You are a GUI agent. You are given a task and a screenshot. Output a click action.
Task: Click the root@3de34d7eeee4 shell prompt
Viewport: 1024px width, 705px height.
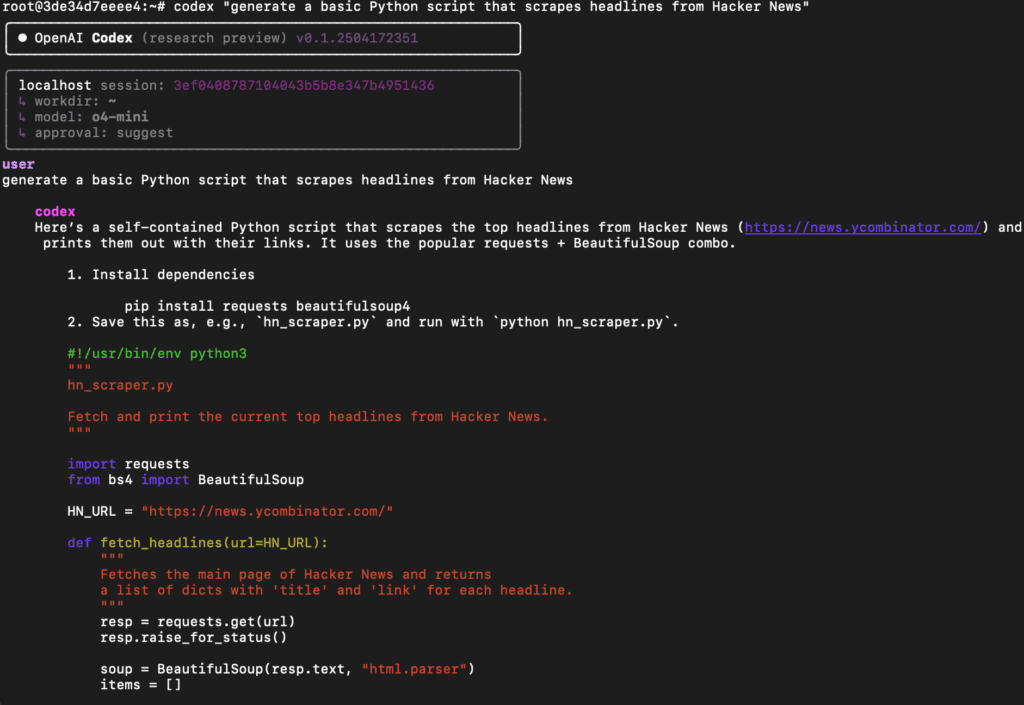pos(84,7)
